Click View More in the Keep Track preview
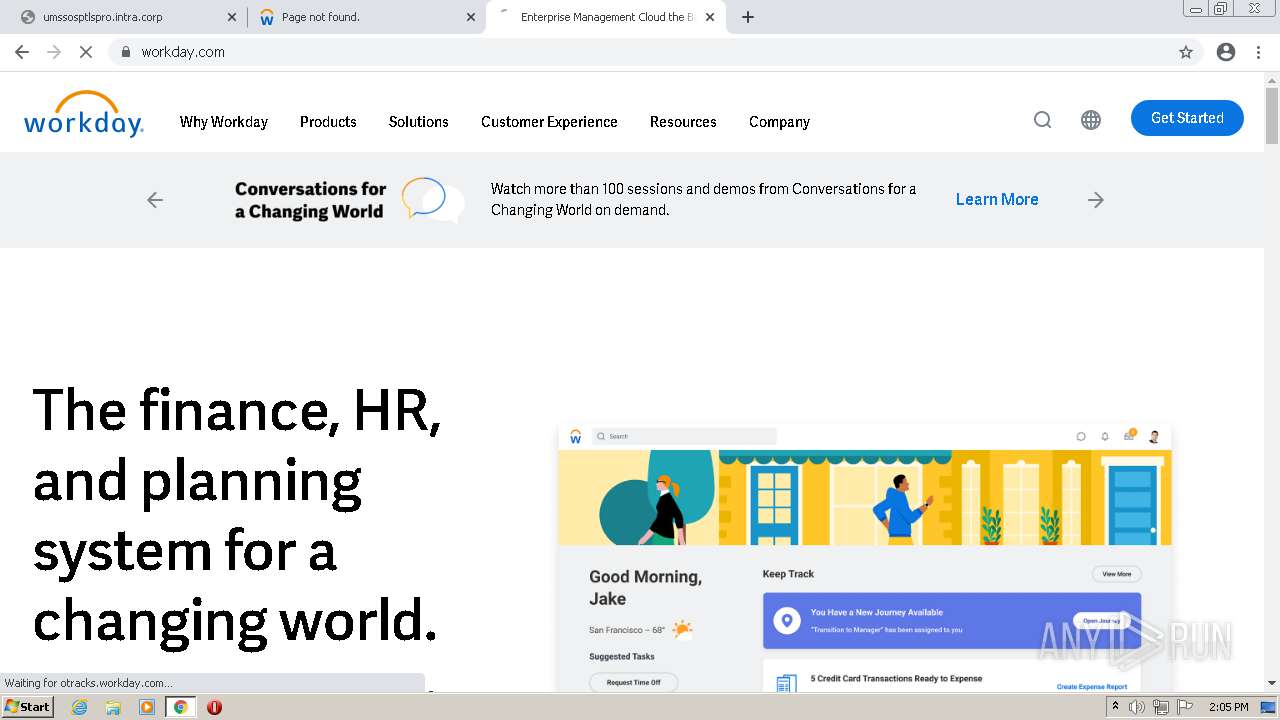This screenshot has height=720, width=1280. pos(1116,574)
